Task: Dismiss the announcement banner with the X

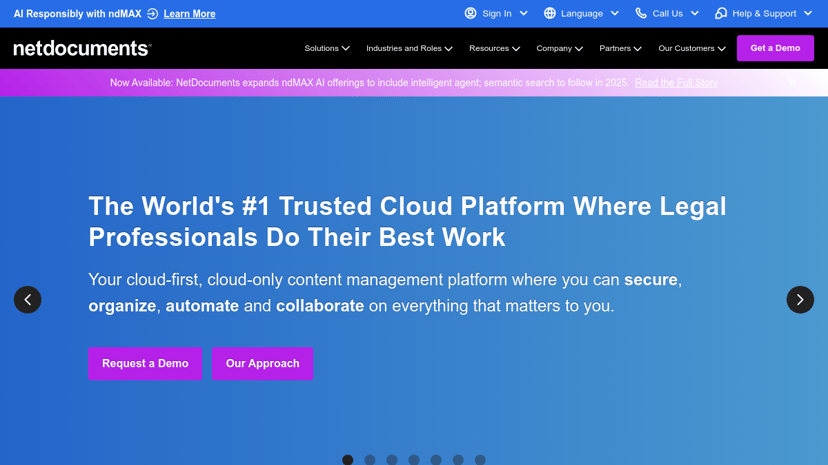Action: click(x=792, y=82)
